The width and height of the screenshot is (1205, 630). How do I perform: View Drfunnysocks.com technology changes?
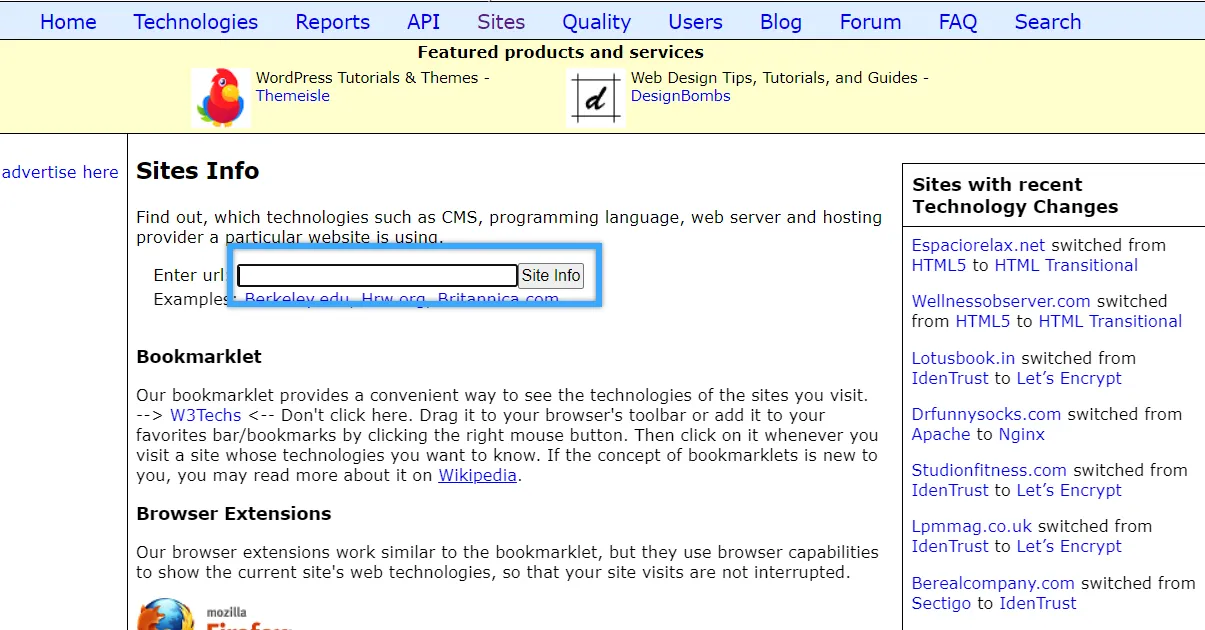[x=986, y=414]
